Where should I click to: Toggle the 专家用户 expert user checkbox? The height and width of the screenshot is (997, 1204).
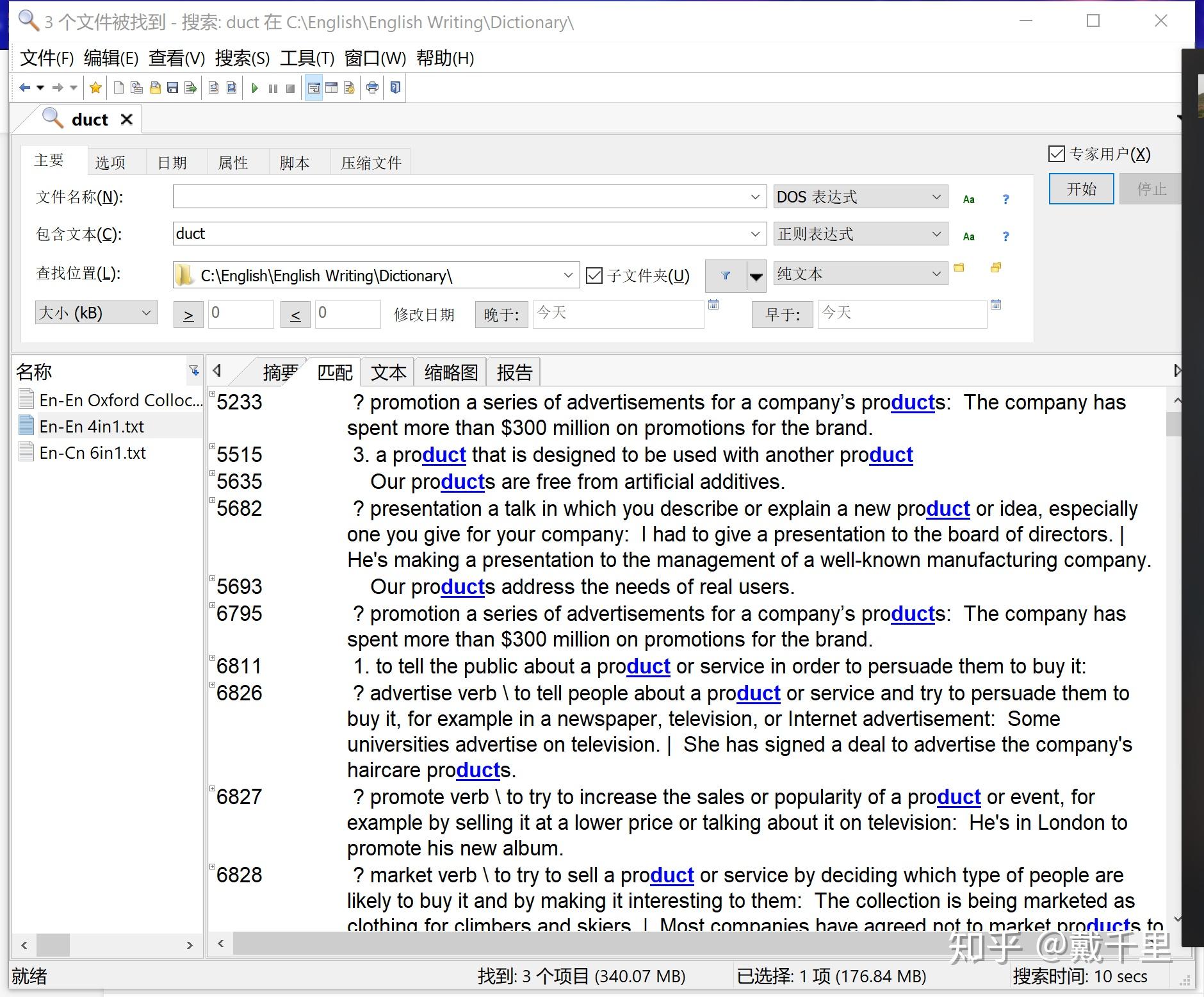[x=1057, y=154]
